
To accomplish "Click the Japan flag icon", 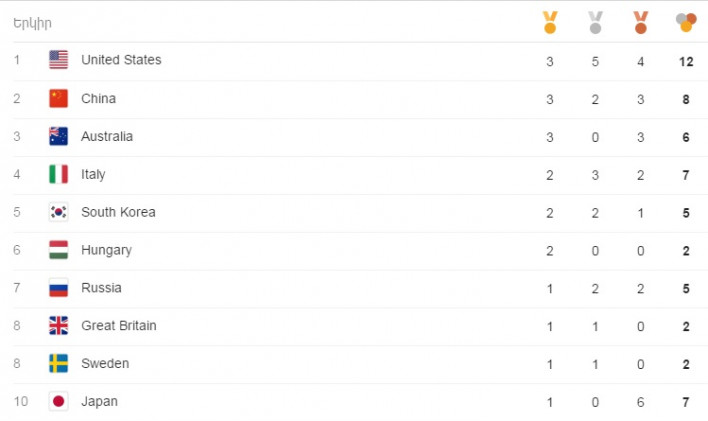I will click(59, 402).
